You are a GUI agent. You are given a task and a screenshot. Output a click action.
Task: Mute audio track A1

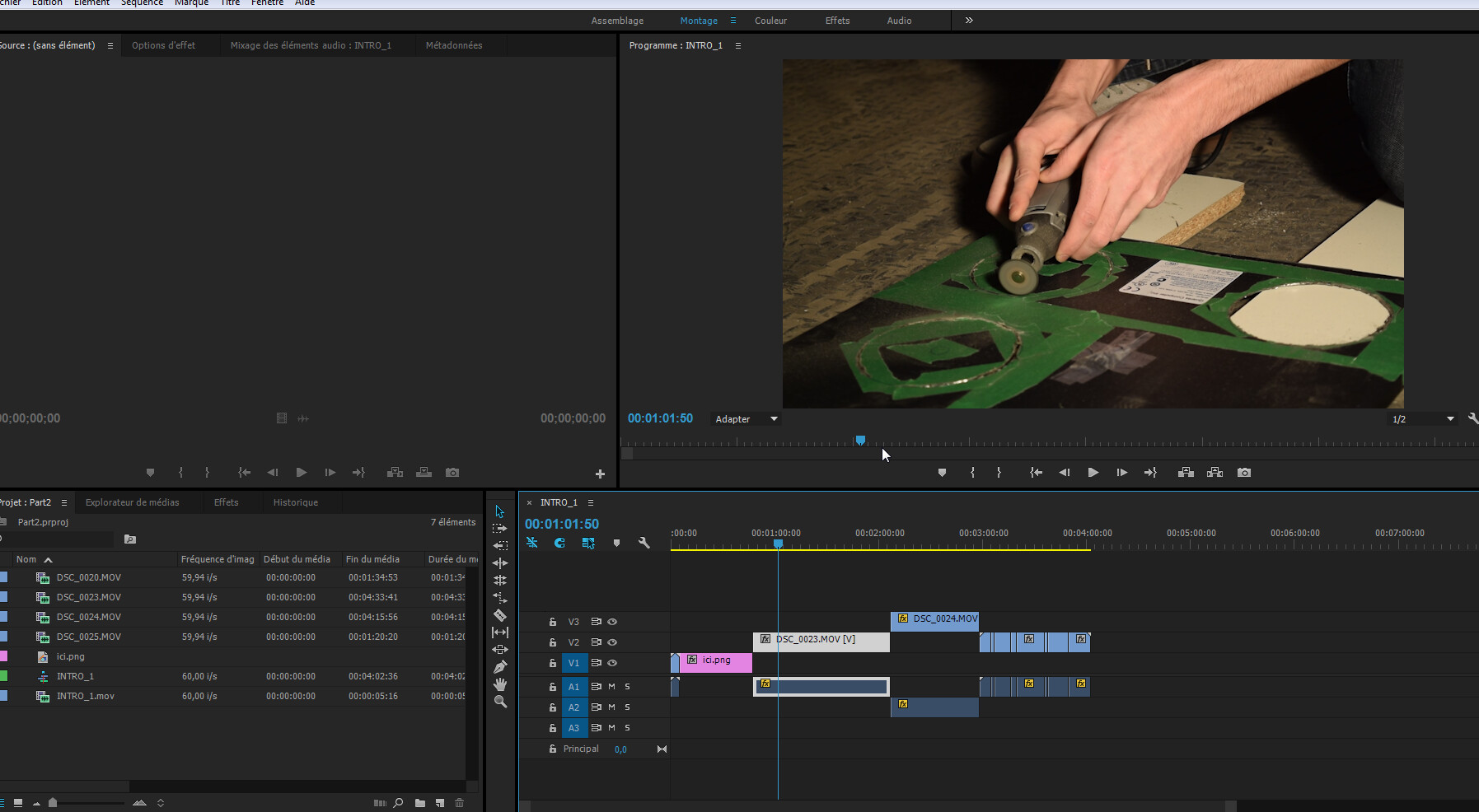(x=611, y=686)
